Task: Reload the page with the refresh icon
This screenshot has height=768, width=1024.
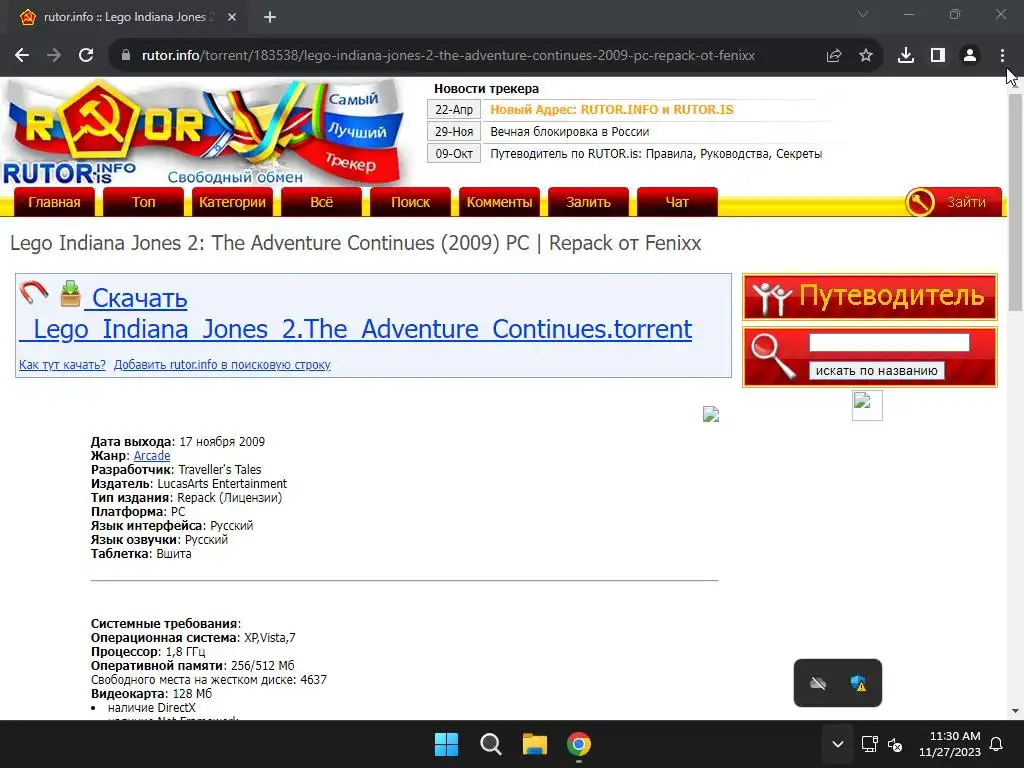Action: point(86,56)
